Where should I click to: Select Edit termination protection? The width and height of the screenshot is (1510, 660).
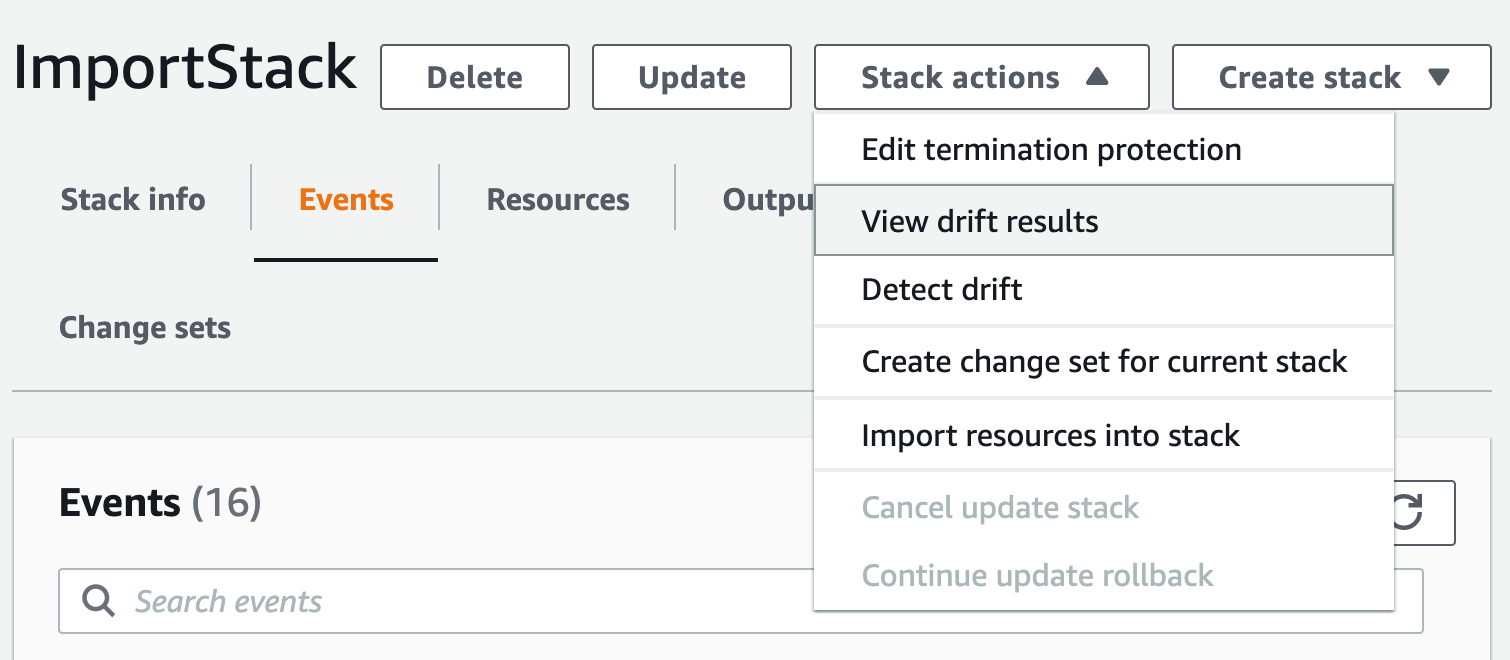[x=1051, y=148]
